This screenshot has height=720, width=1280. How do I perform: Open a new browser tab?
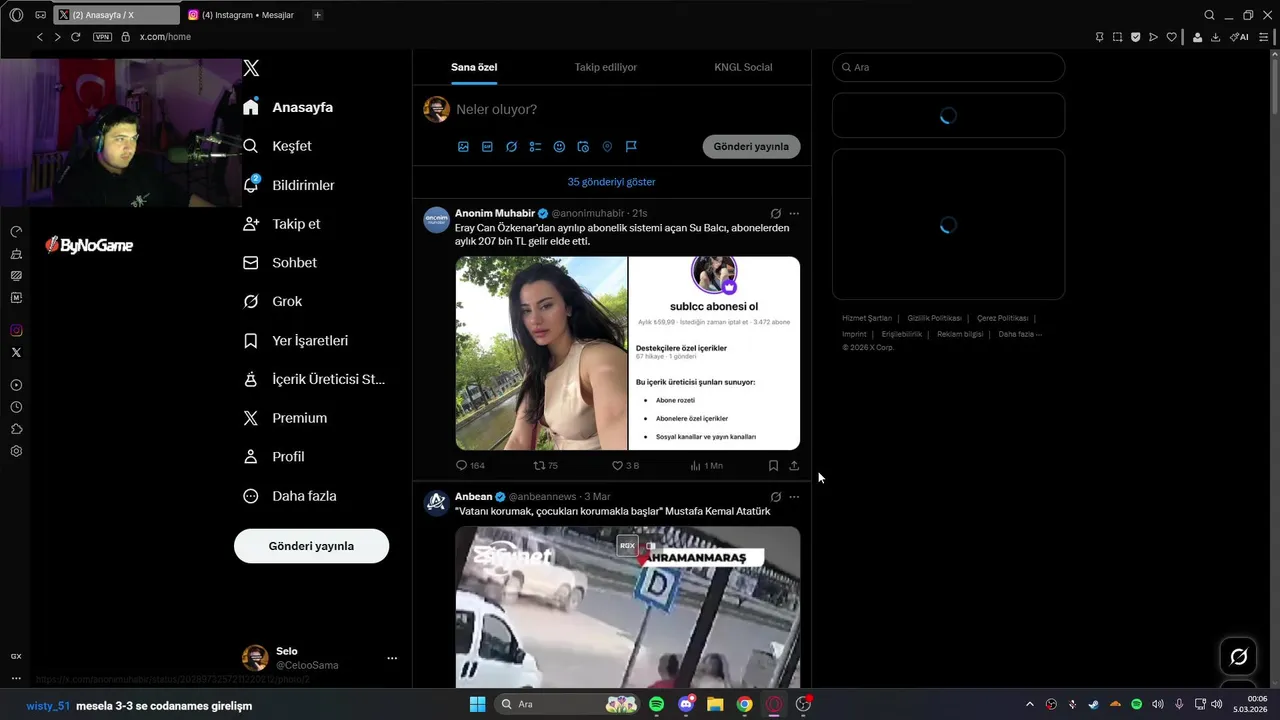(x=317, y=15)
